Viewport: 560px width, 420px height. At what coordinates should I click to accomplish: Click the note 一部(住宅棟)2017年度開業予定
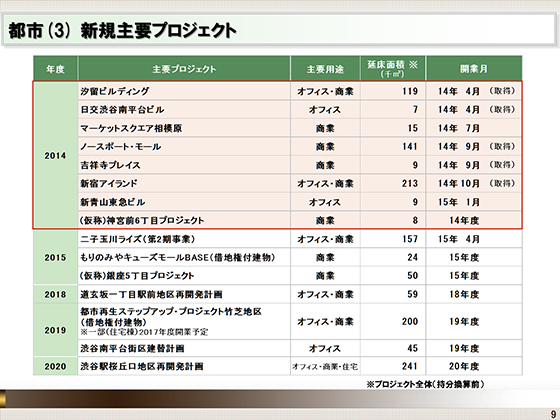pyautogui.click(x=144, y=332)
